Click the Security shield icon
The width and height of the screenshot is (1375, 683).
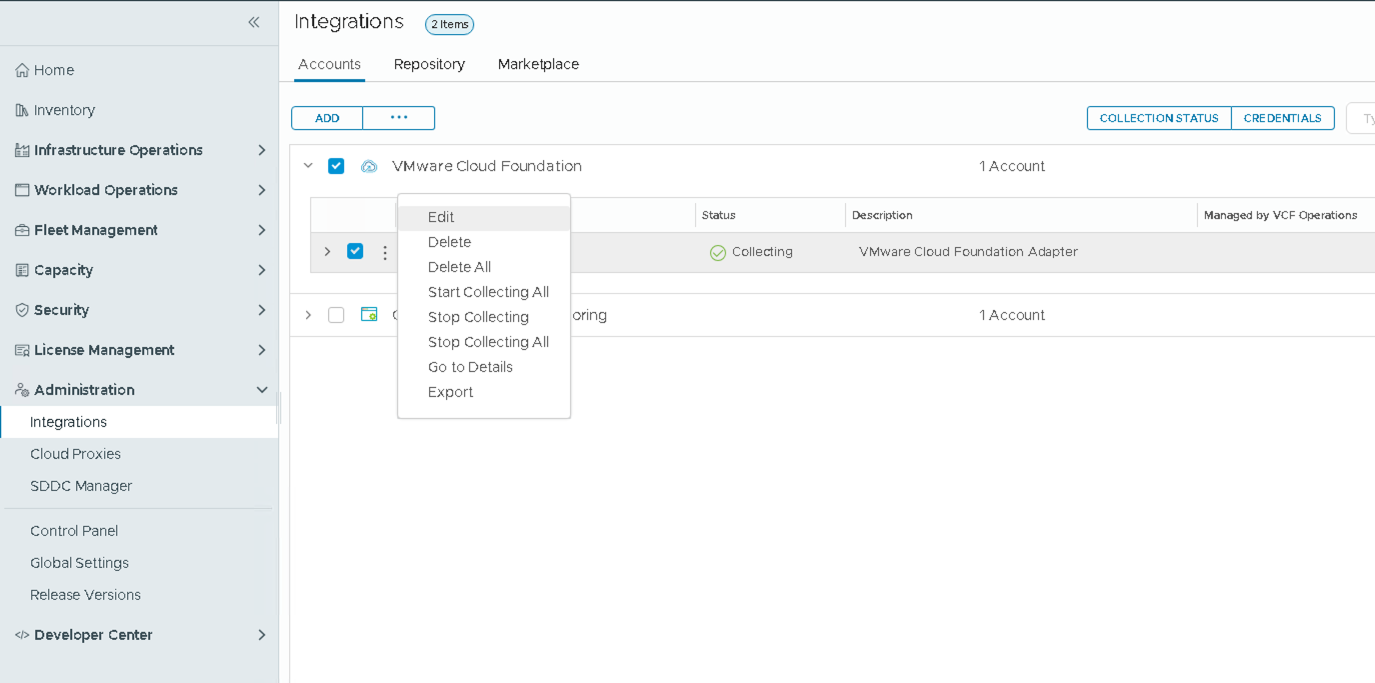coord(20,309)
